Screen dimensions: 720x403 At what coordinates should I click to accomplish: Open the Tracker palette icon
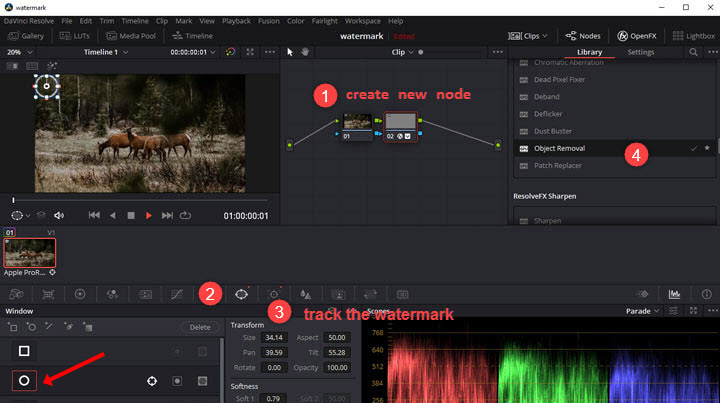tap(273, 295)
